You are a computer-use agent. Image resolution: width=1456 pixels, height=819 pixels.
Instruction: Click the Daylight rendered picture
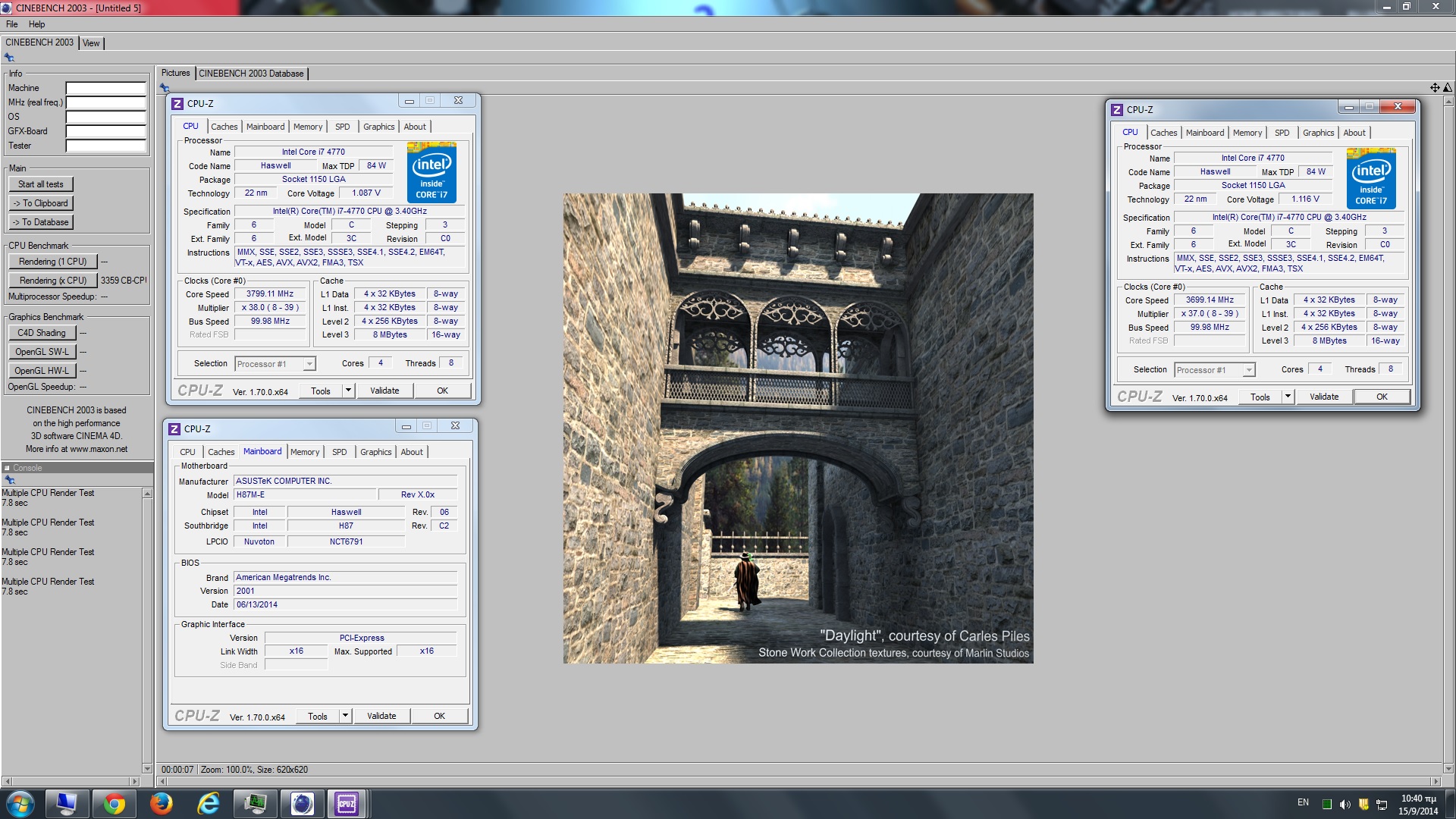(798, 428)
